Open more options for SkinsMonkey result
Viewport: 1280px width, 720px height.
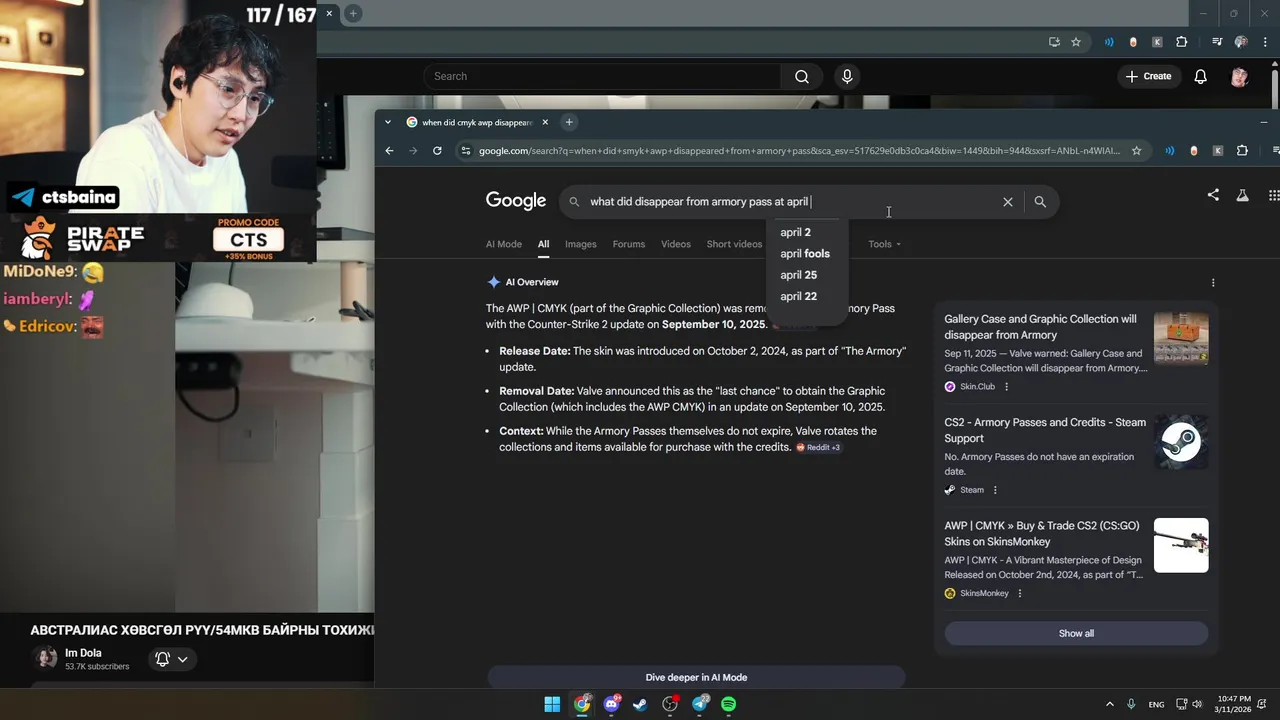(x=1019, y=594)
